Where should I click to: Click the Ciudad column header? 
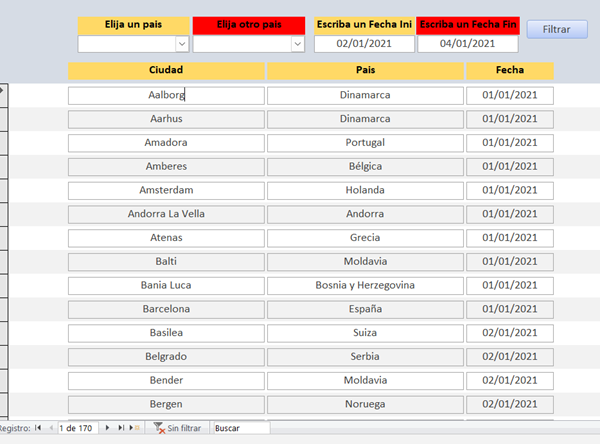pos(166,70)
